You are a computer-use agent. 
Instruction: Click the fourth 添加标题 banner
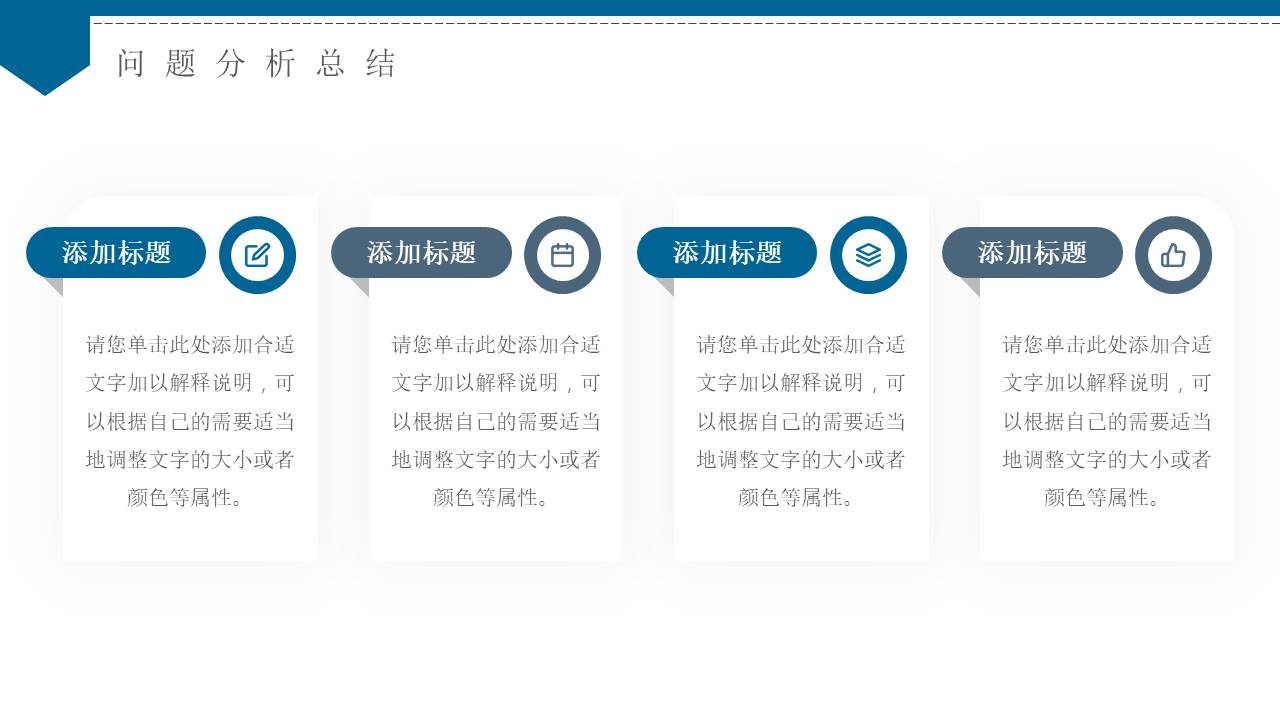click(1032, 253)
